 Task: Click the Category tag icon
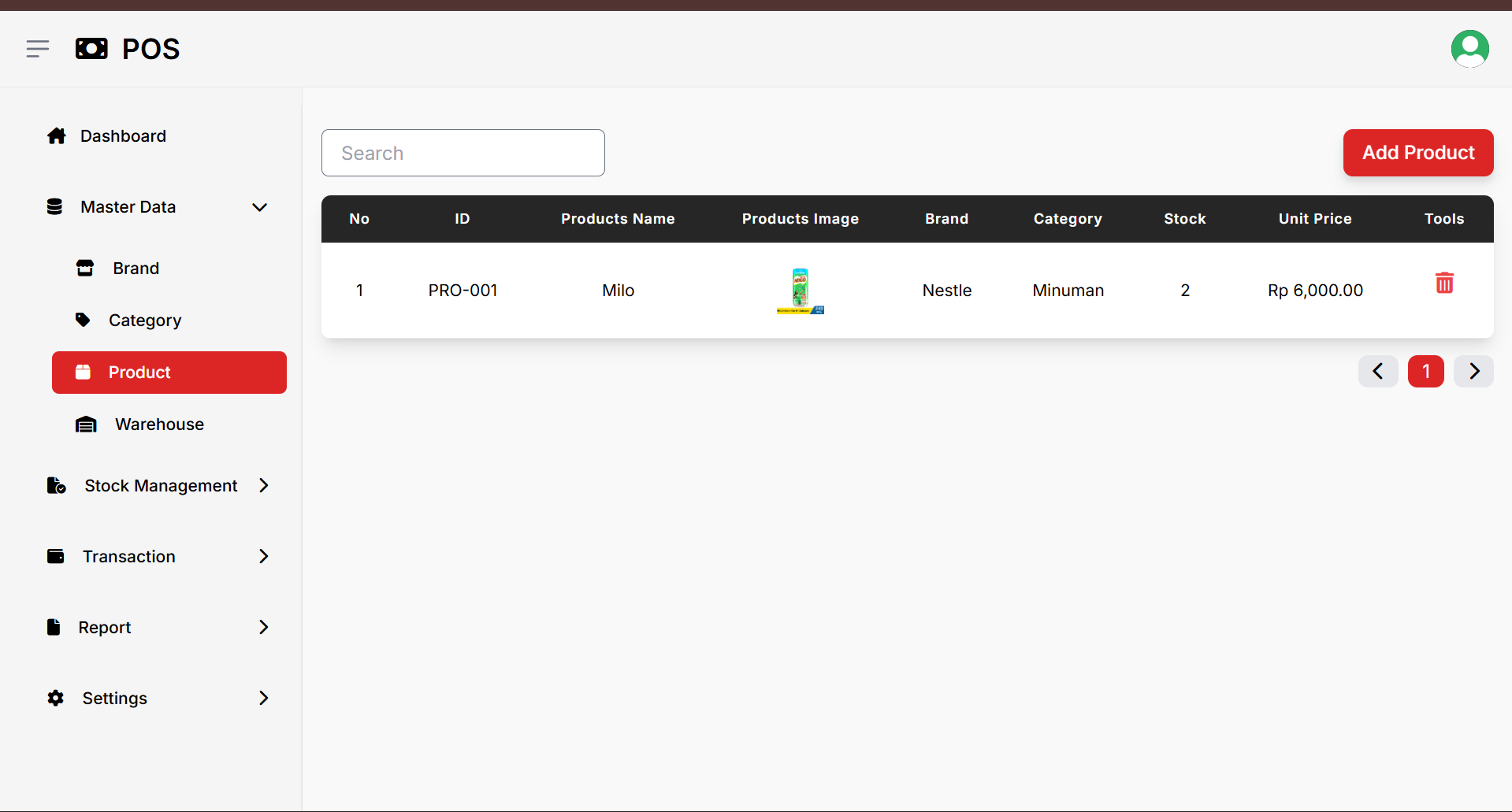tap(83, 320)
